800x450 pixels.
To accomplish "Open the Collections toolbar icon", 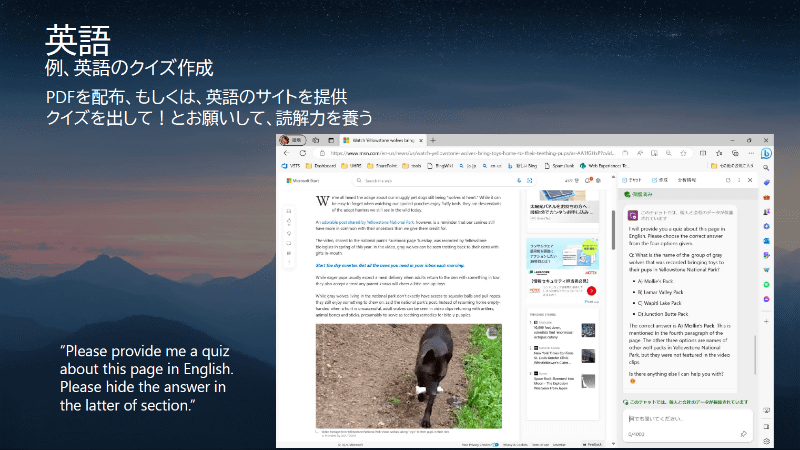I will 735,153.
